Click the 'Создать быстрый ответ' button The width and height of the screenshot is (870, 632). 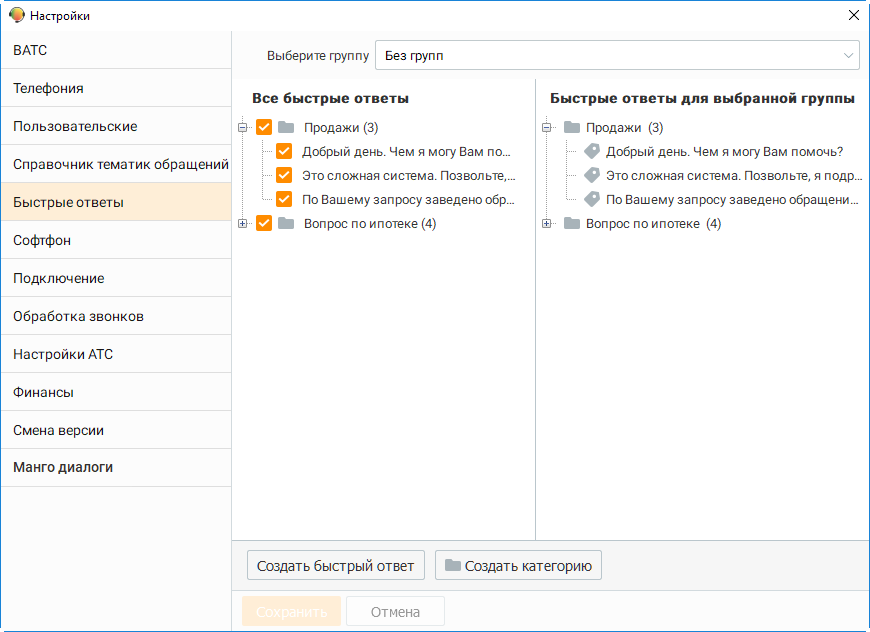336,565
